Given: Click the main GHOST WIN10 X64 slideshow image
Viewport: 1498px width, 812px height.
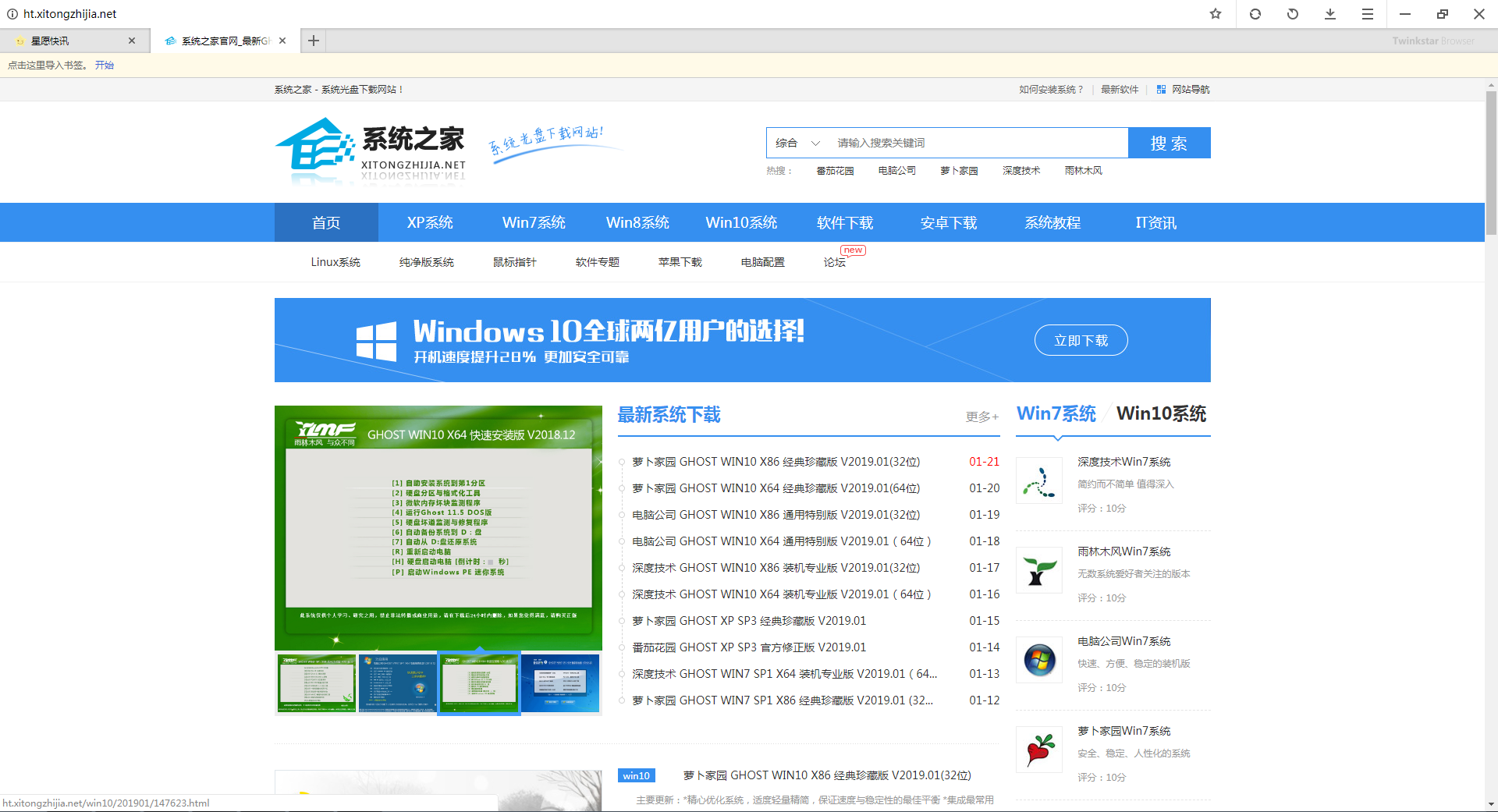Looking at the screenshot, I should 438,528.
